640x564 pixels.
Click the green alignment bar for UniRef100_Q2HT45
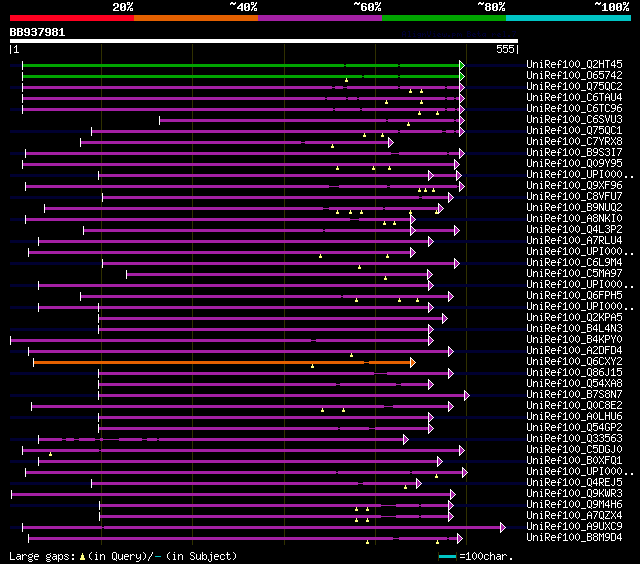(241, 65)
